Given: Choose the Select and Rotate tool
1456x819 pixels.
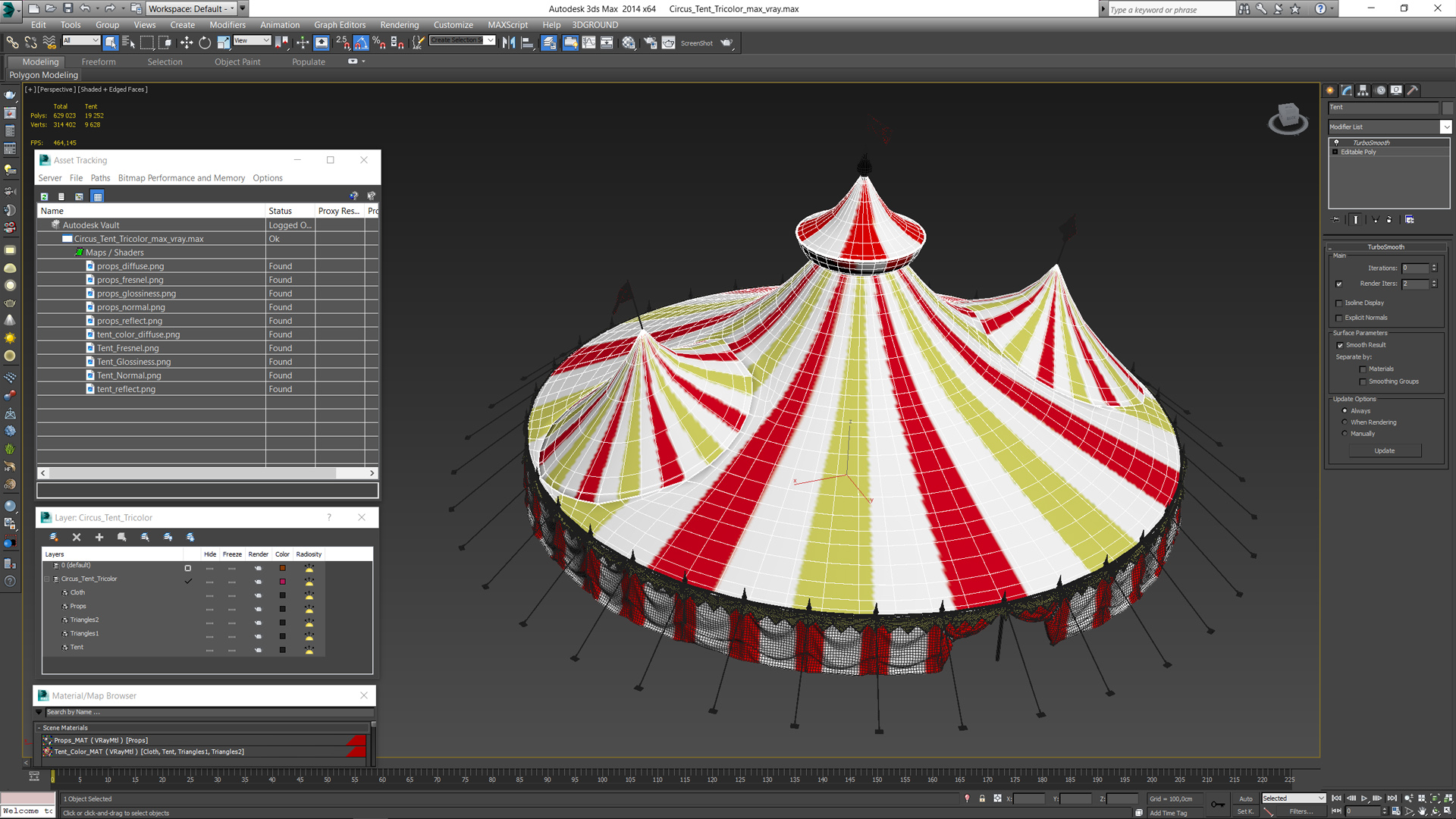Looking at the screenshot, I should pyautogui.click(x=205, y=42).
